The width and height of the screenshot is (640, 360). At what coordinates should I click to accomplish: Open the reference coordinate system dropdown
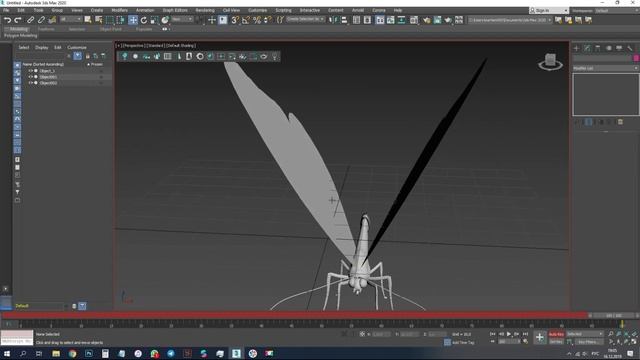[182, 19]
